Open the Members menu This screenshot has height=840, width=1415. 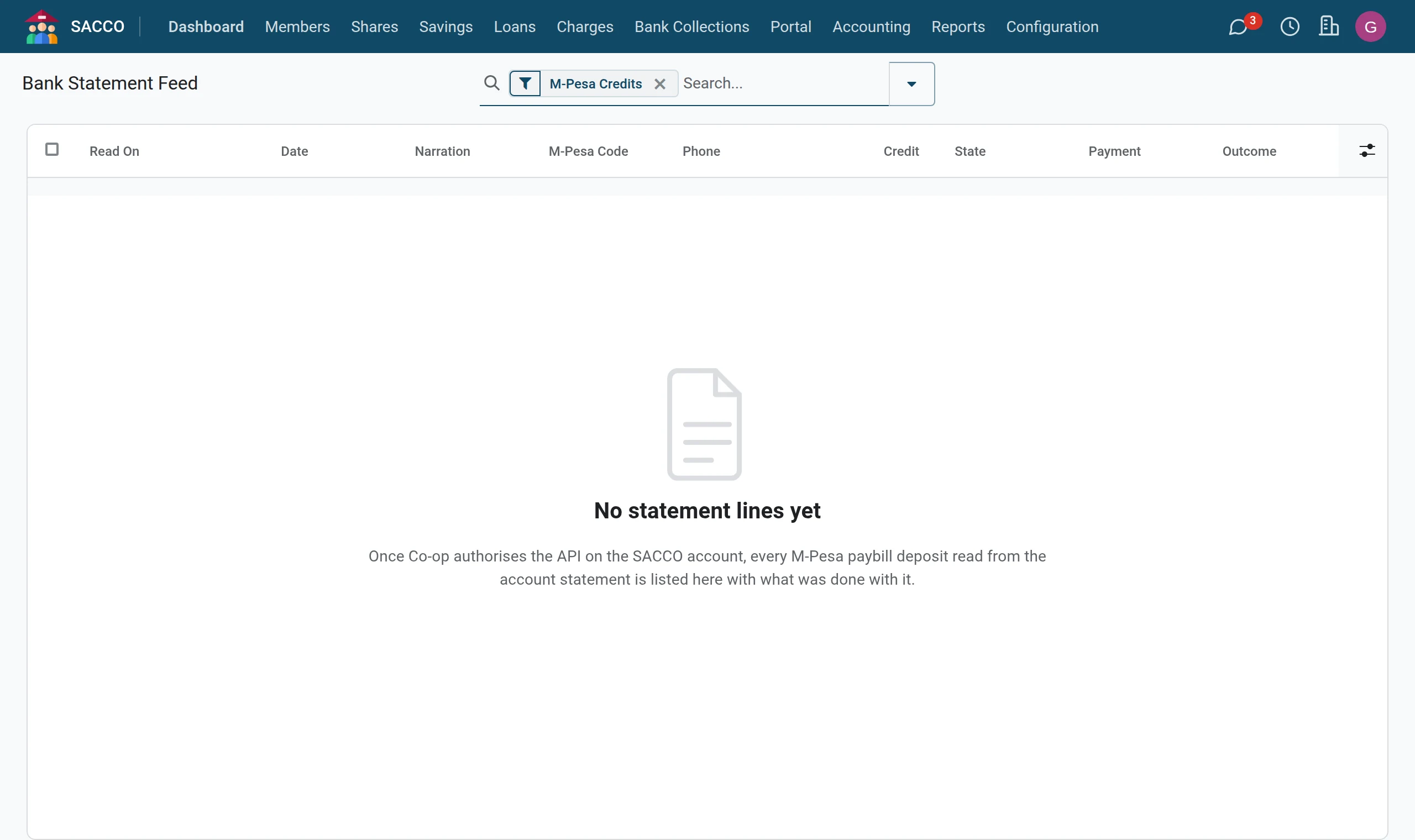point(297,27)
